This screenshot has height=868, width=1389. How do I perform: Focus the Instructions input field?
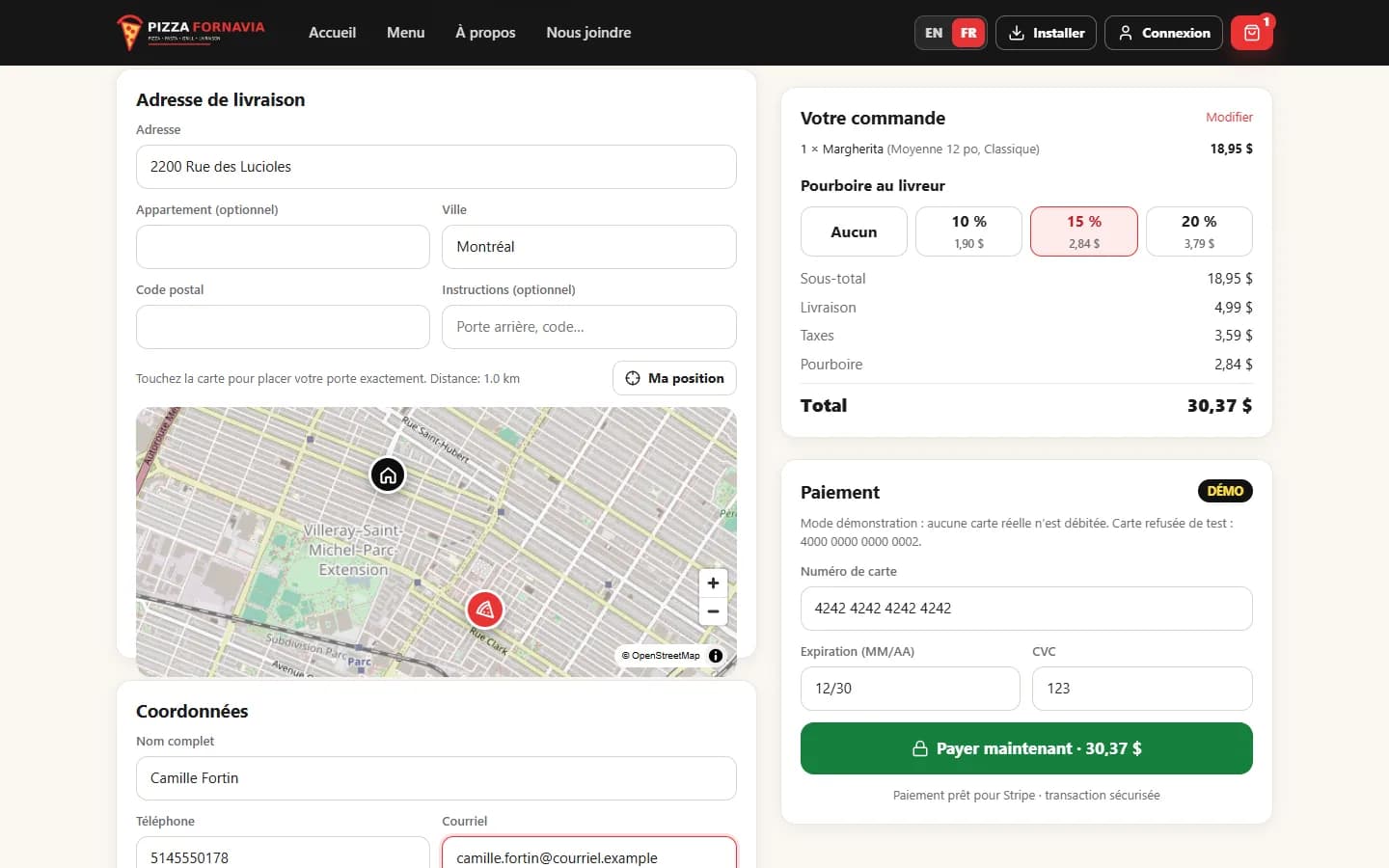589,327
